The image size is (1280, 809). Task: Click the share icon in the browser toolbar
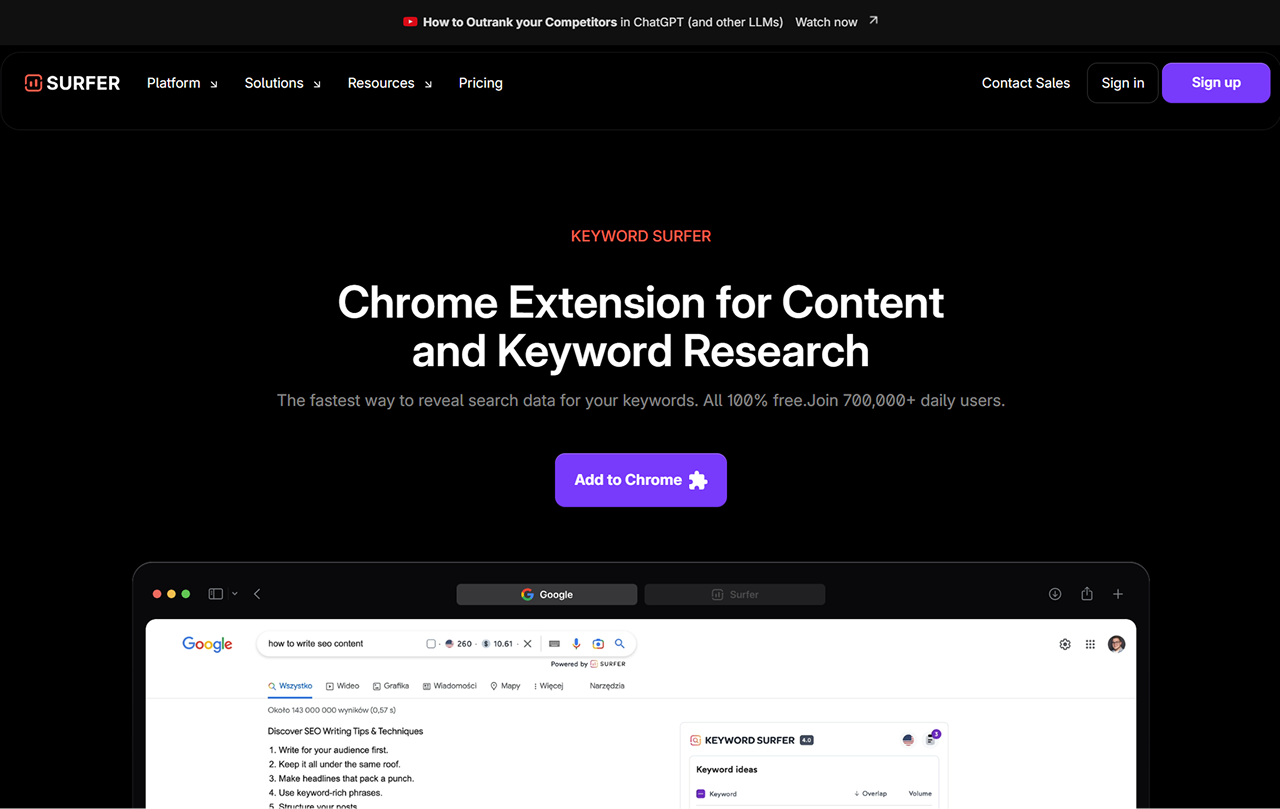click(x=1087, y=594)
